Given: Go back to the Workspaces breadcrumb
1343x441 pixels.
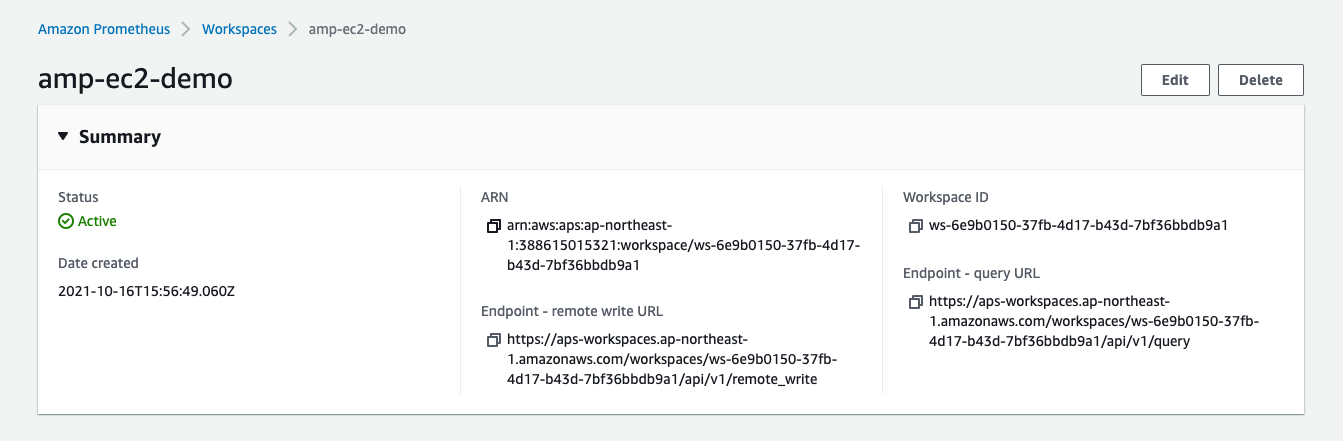Looking at the screenshot, I should point(239,29).
